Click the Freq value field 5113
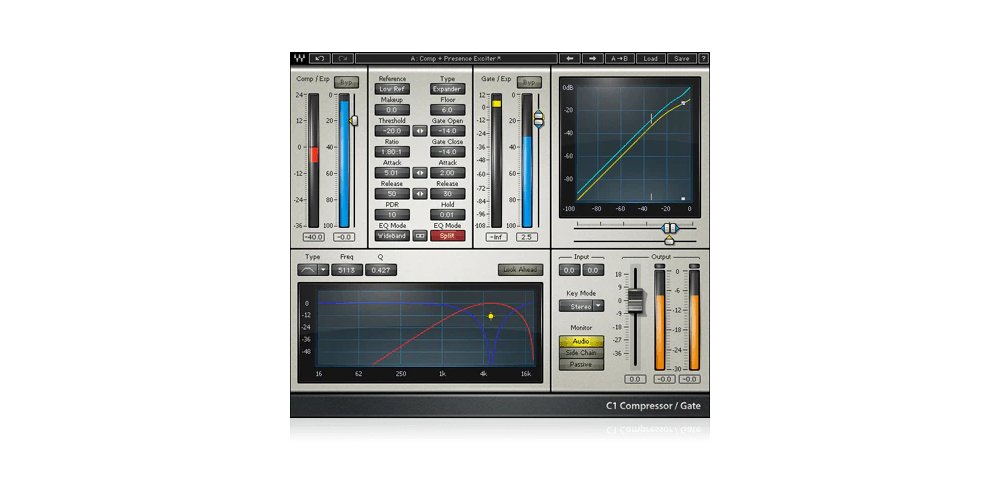The width and height of the screenshot is (1000, 500). click(x=347, y=270)
